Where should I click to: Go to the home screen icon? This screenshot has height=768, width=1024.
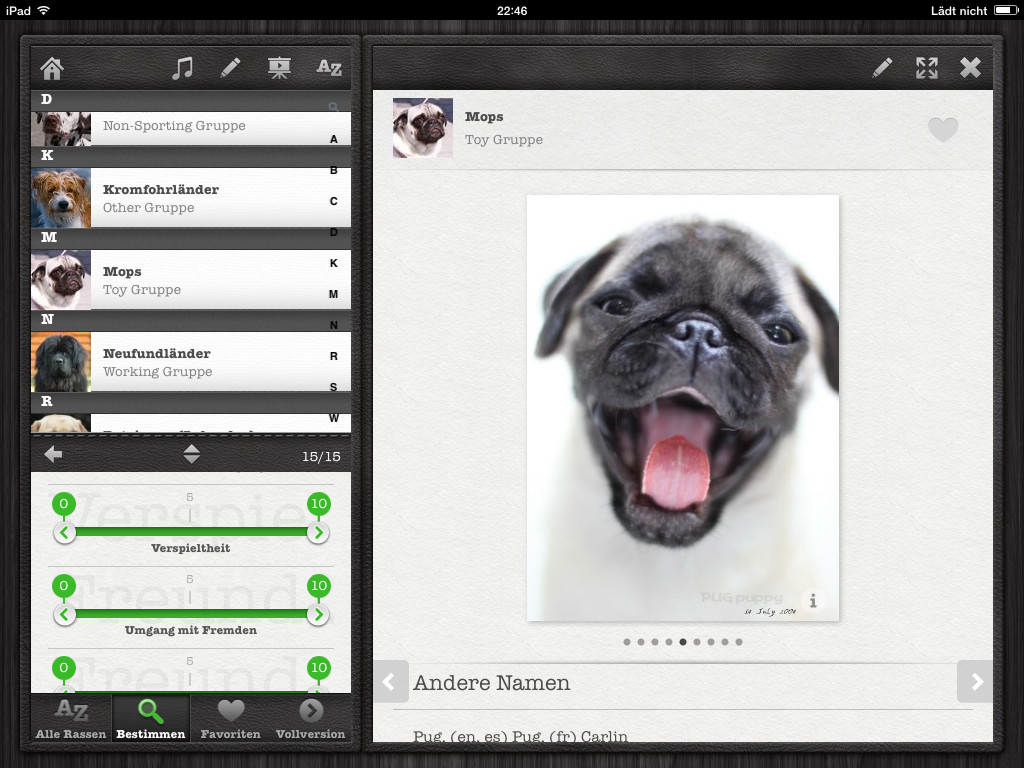pyautogui.click(x=52, y=68)
